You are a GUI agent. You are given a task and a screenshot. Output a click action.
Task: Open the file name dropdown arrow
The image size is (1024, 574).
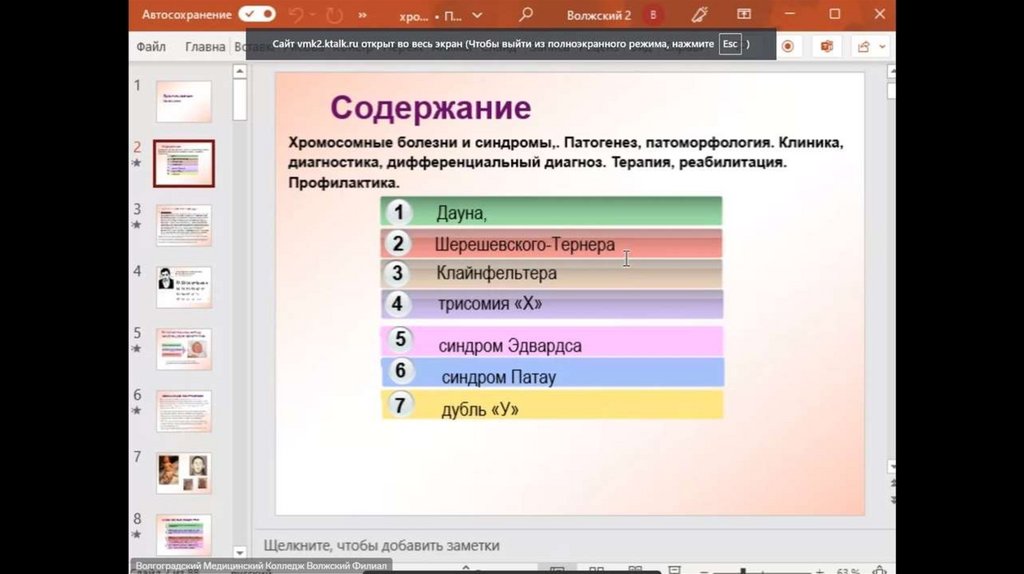point(477,15)
